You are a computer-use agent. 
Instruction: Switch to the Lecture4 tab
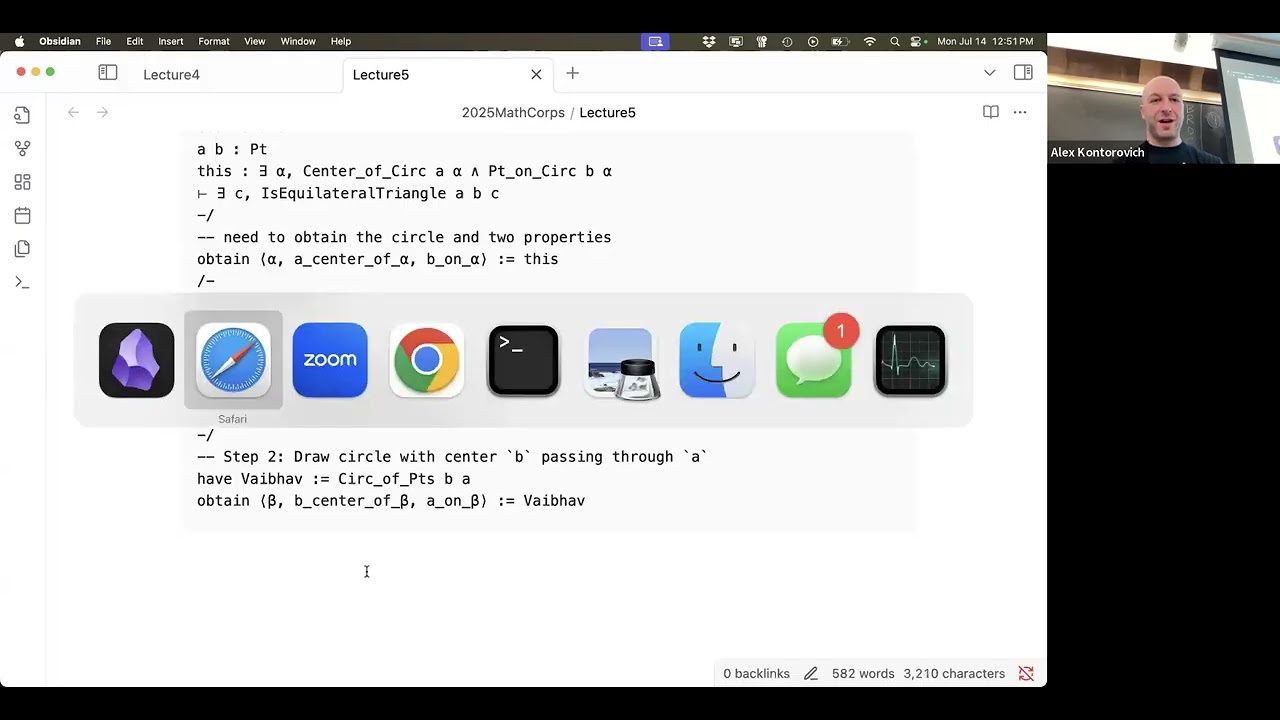click(x=172, y=74)
